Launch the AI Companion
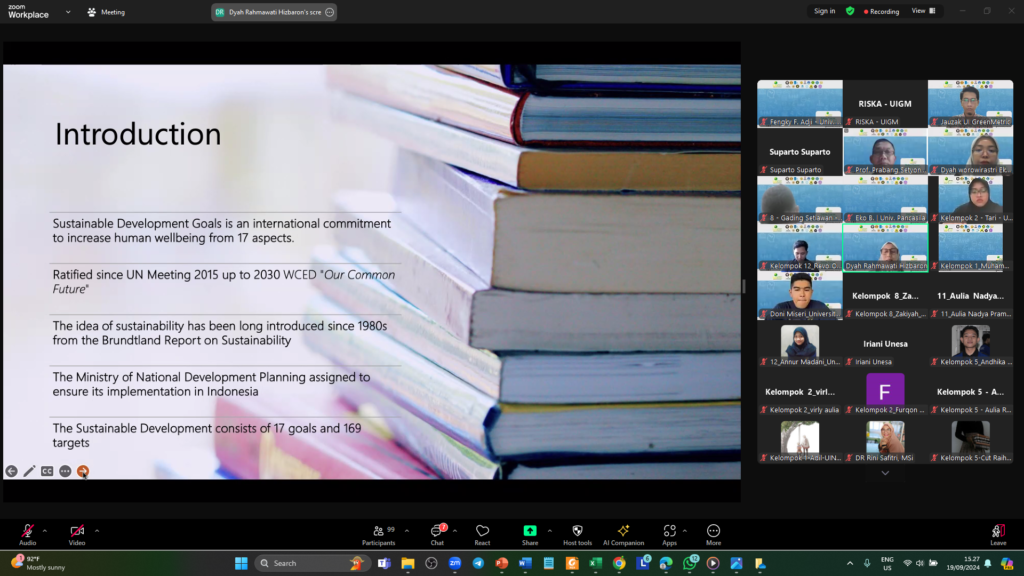 (623, 535)
